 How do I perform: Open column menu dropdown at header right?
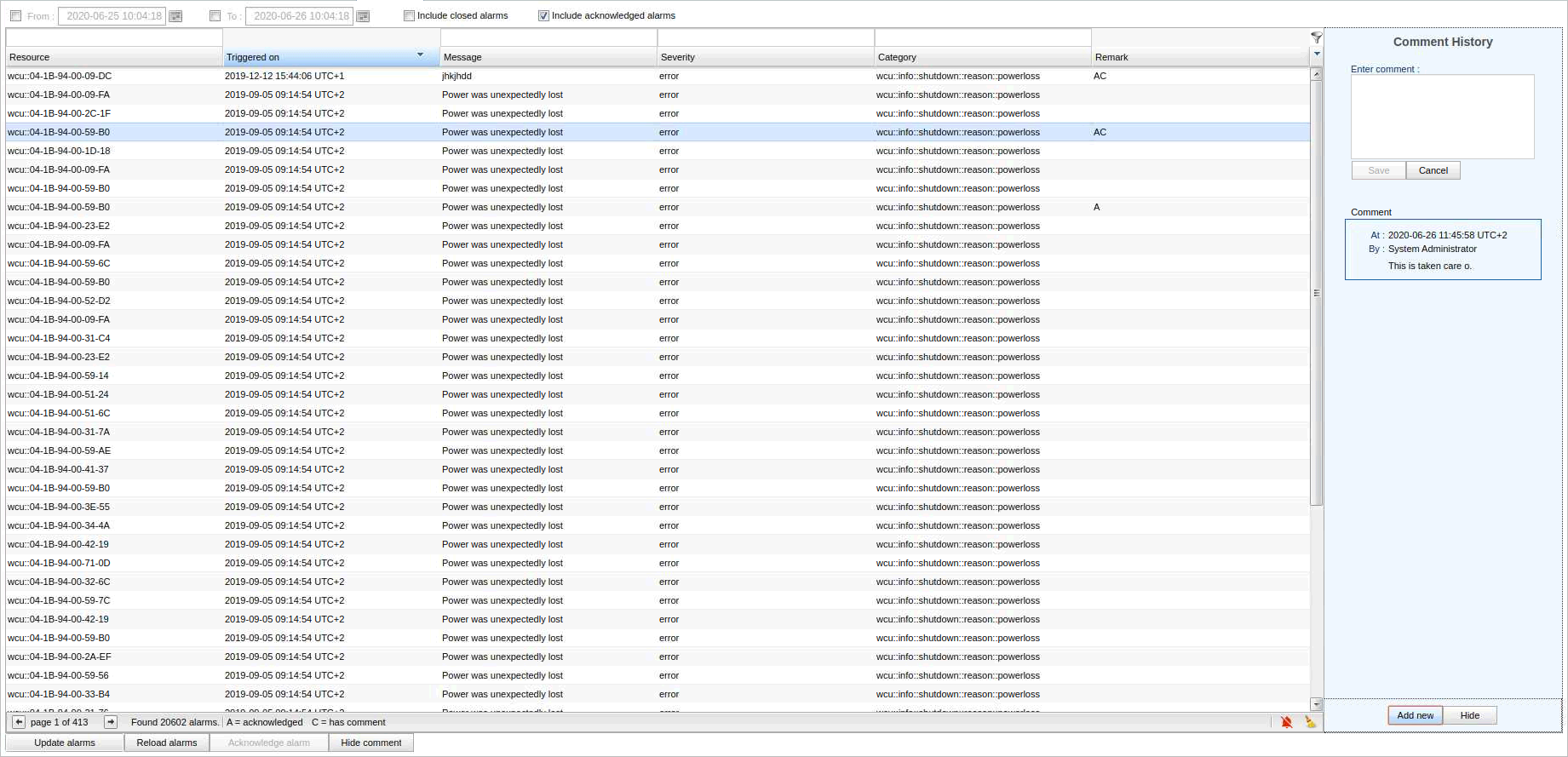coord(1317,54)
